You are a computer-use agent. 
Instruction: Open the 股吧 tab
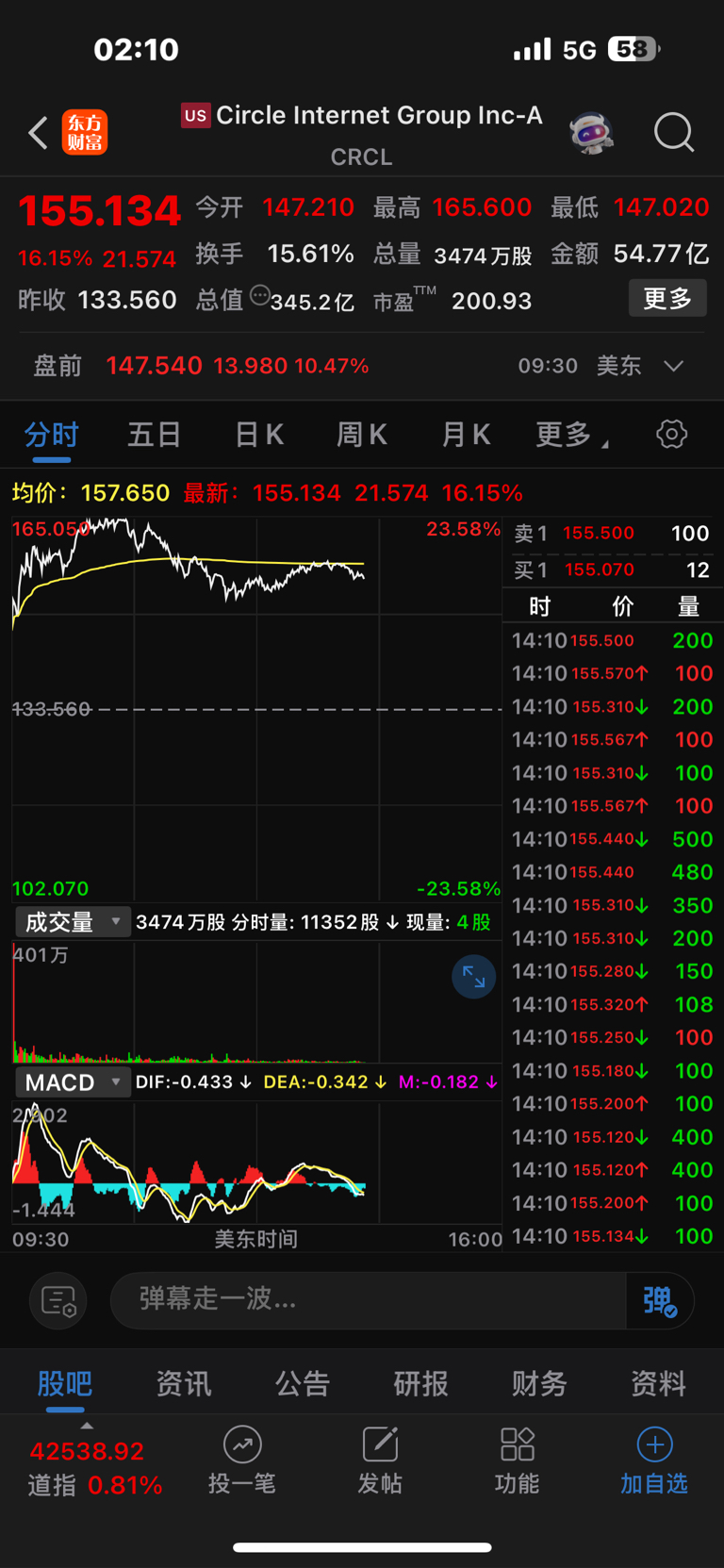65,1383
